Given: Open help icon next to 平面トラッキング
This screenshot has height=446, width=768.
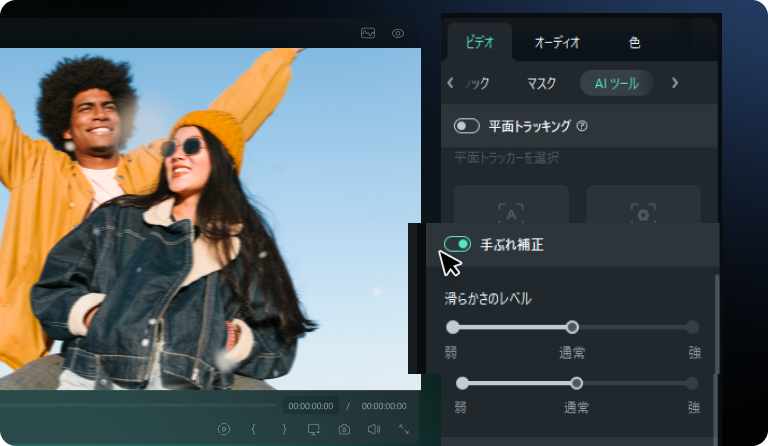Looking at the screenshot, I should 582,126.
